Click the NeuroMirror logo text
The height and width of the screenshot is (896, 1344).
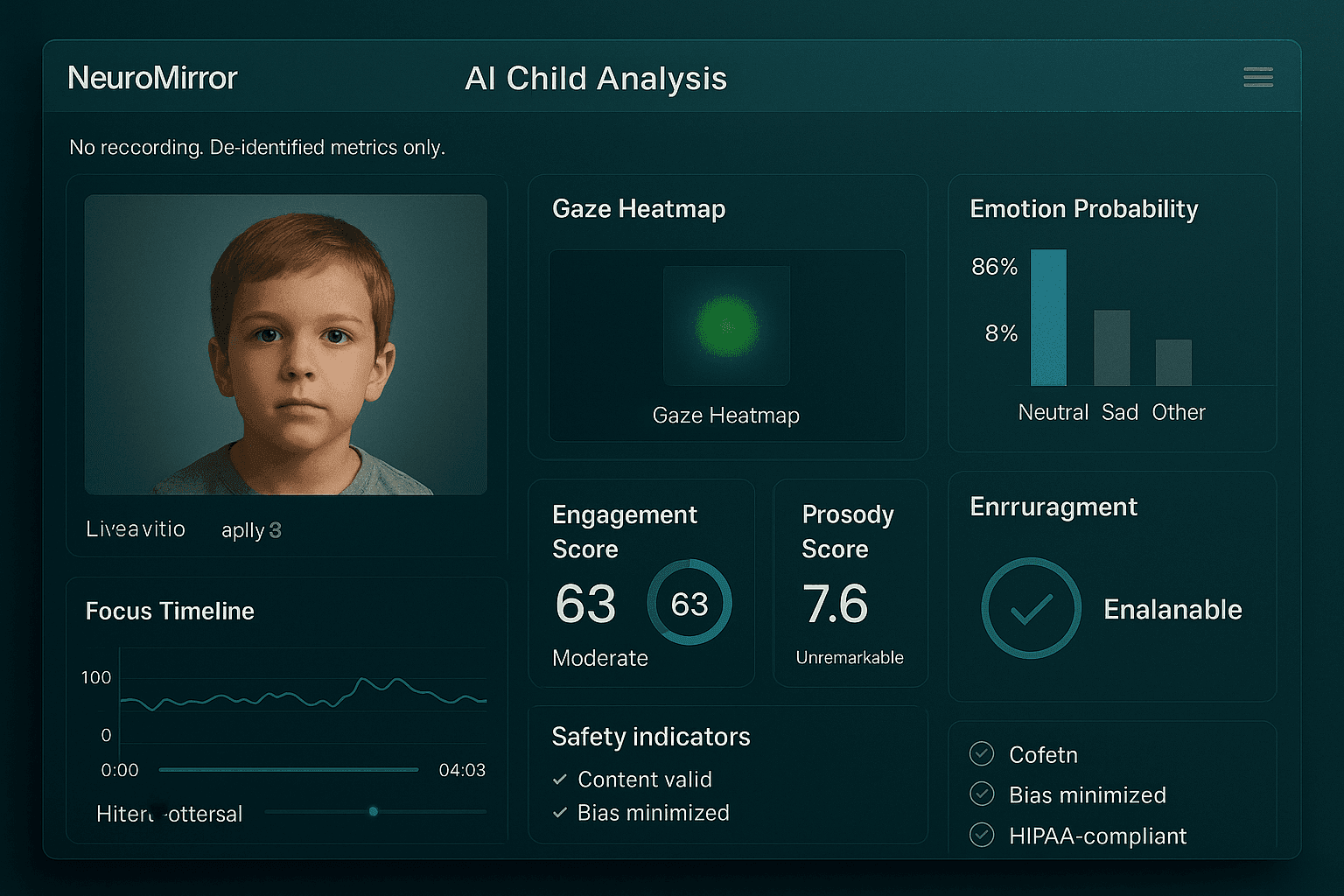point(152,79)
